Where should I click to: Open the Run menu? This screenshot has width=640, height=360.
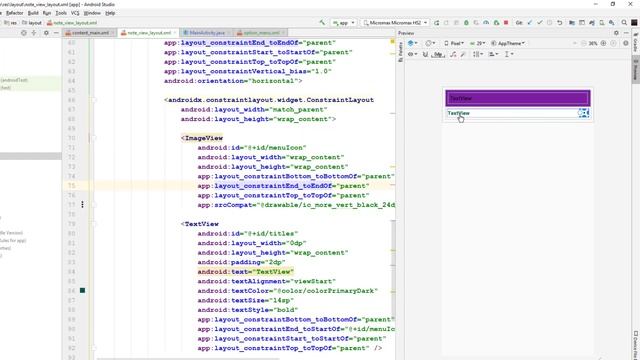(x=47, y=13)
